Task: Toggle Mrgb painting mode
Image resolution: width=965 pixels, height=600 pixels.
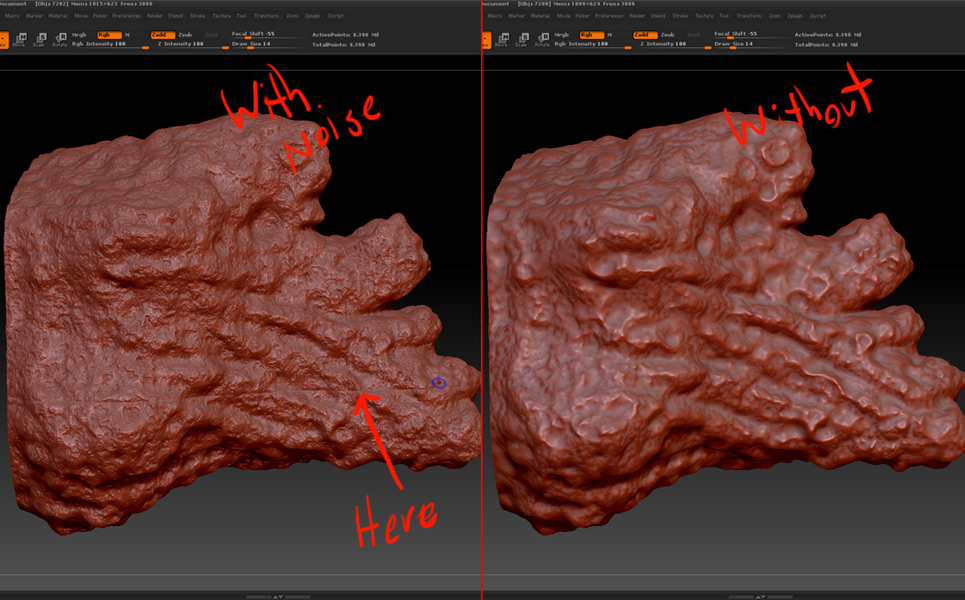Action: pyautogui.click(x=79, y=36)
